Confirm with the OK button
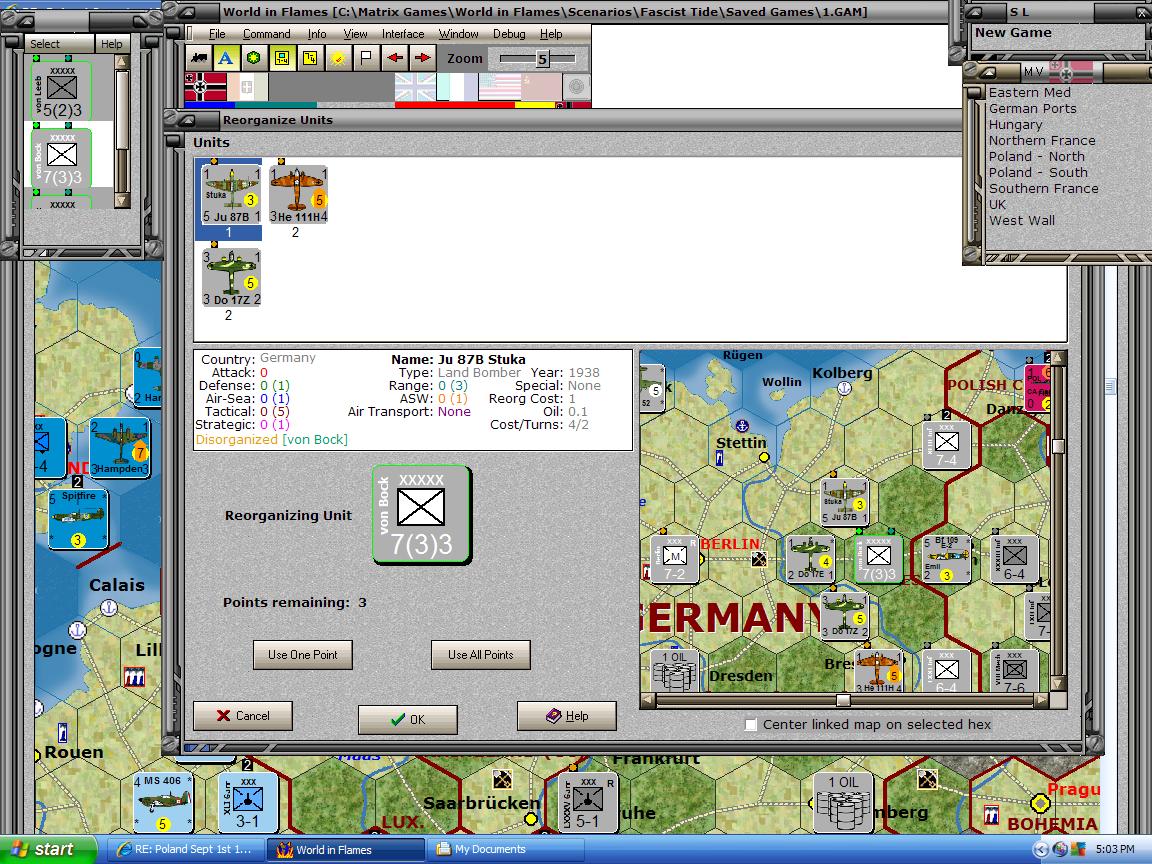Image resolution: width=1152 pixels, height=864 pixels. tap(408, 719)
